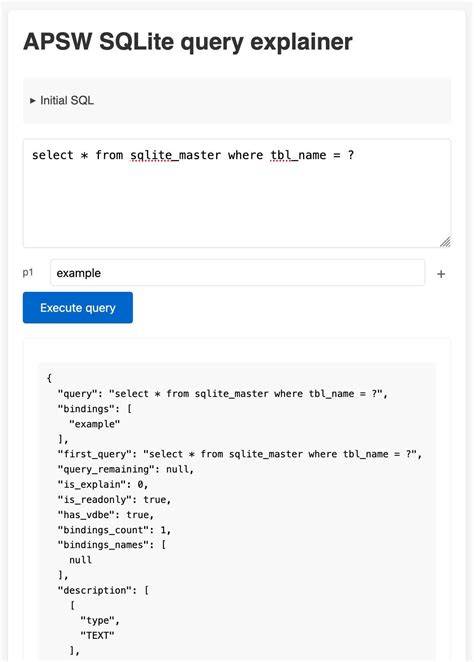Click the Execute query button
This screenshot has width=474, height=662.
(x=78, y=307)
